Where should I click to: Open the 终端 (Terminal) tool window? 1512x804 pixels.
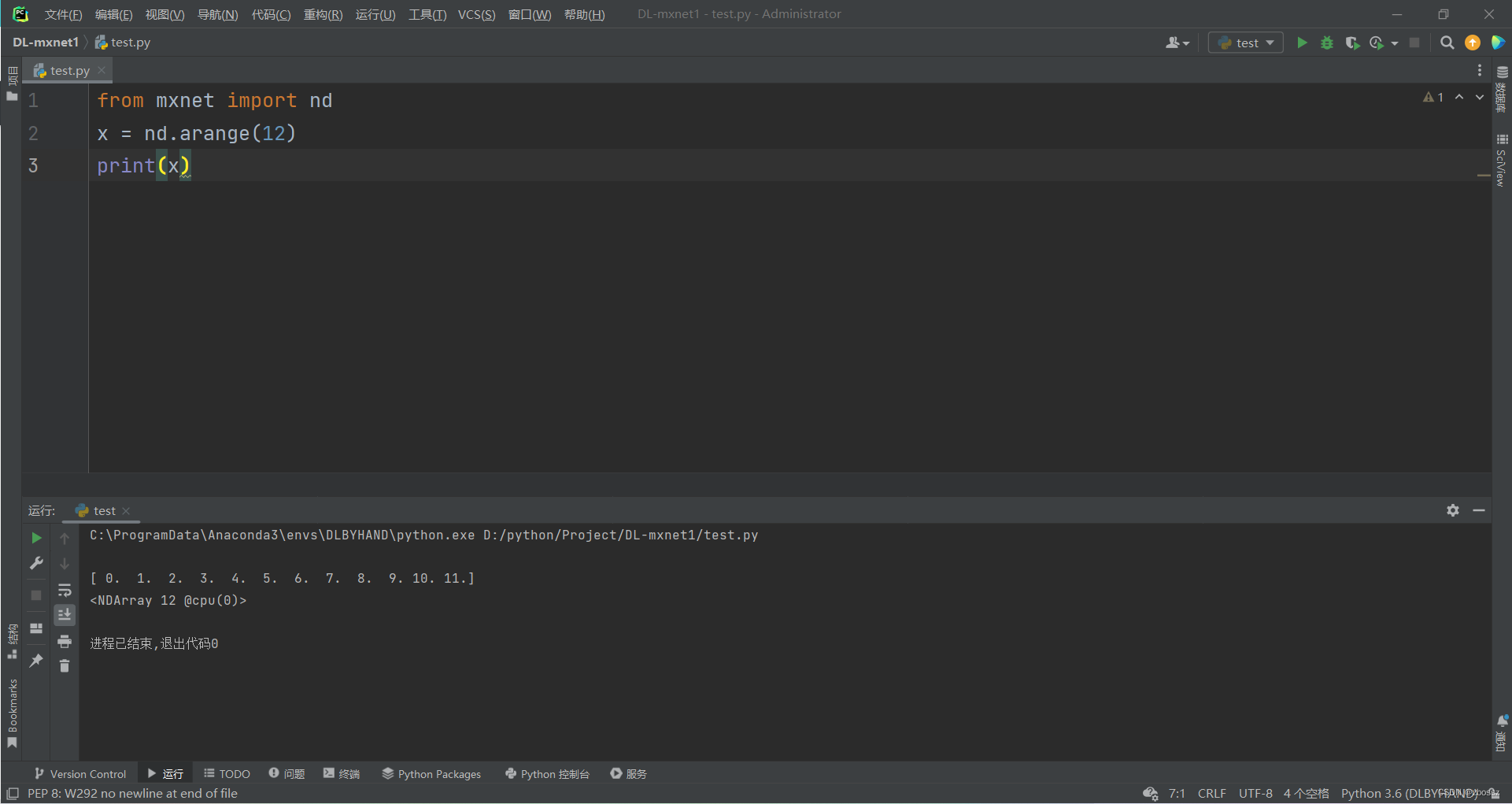click(x=342, y=774)
